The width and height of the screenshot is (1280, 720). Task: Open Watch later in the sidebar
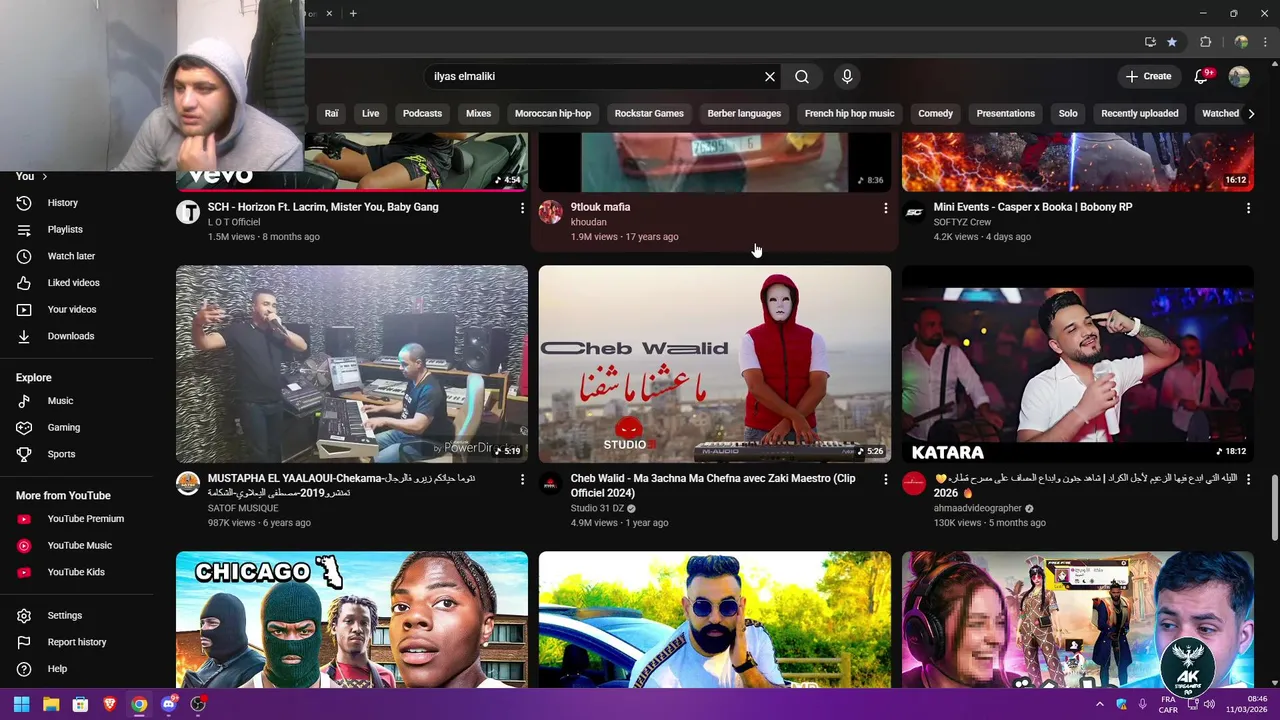pos(71,256)
